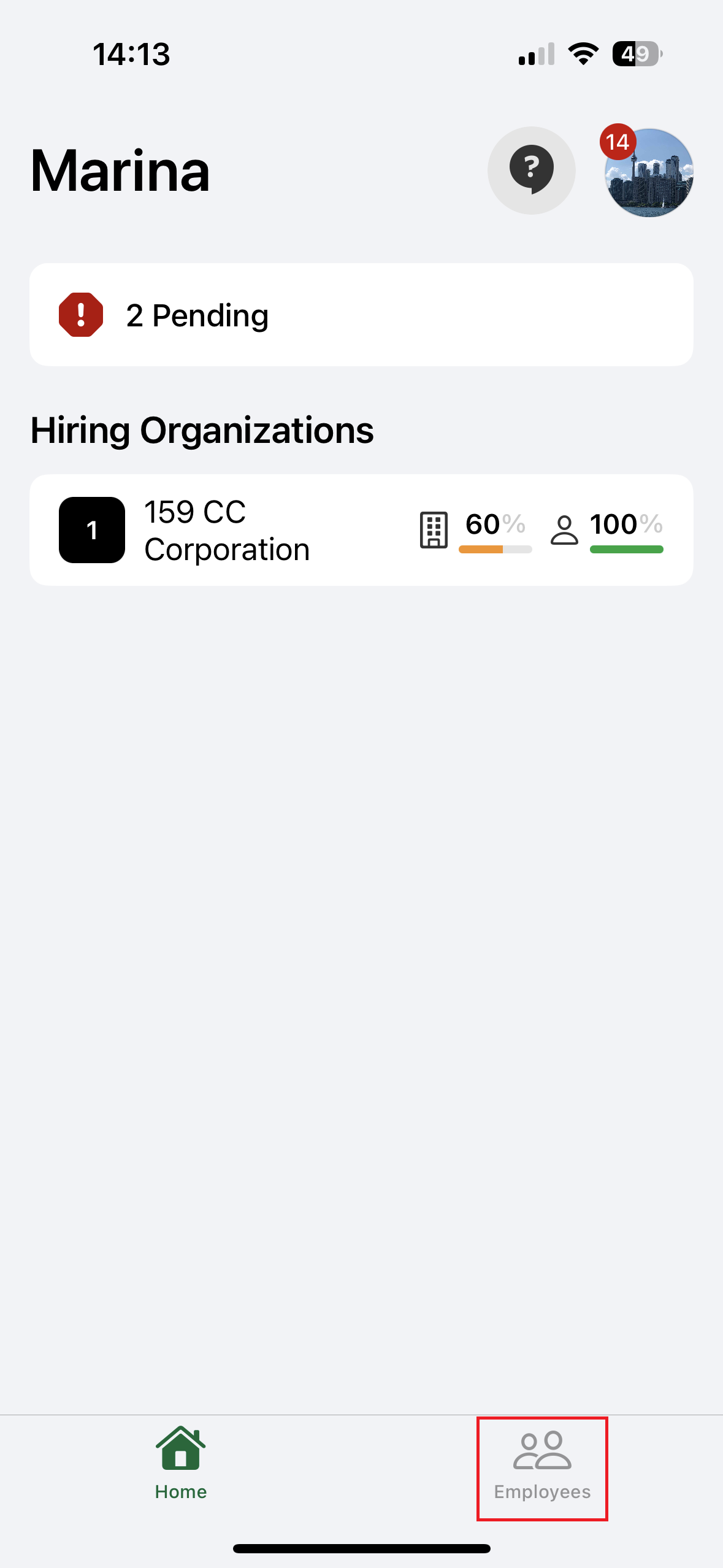Tap the Marina page title
The image size is (723, 1568).
pos(120,171)
